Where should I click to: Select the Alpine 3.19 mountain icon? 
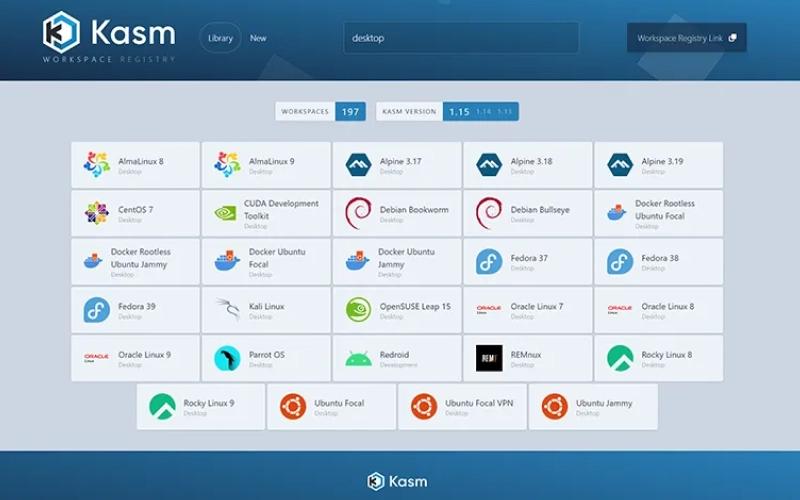pyautogui.click(x=620, y=164)
